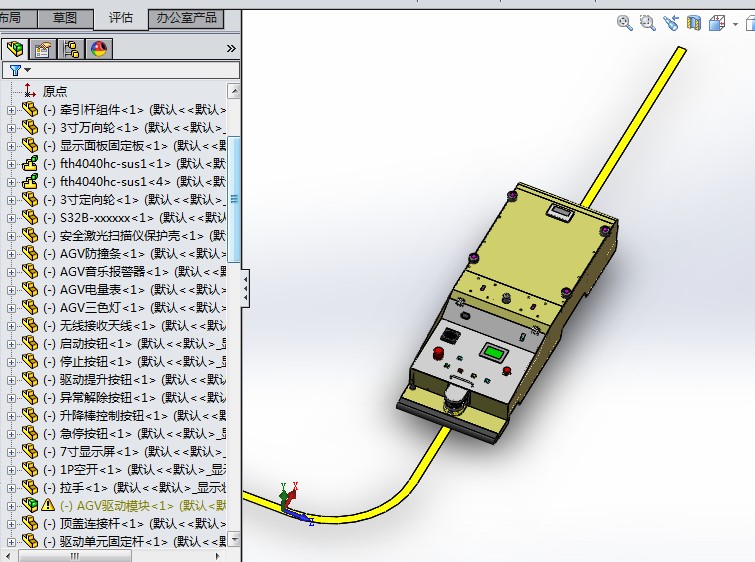755x562 pixels.
Task: Expand the 牵引杆组件<1> node
Action: 11,110
